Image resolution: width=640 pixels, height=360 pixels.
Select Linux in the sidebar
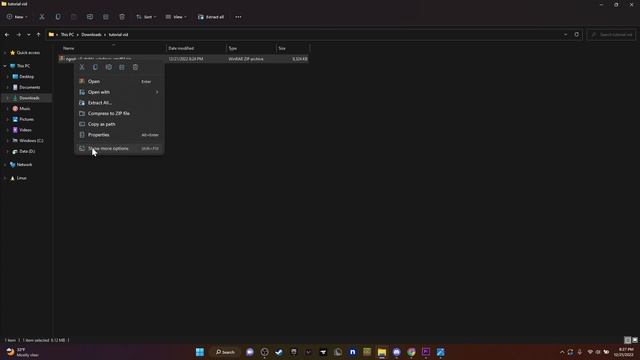pos(21,178)
